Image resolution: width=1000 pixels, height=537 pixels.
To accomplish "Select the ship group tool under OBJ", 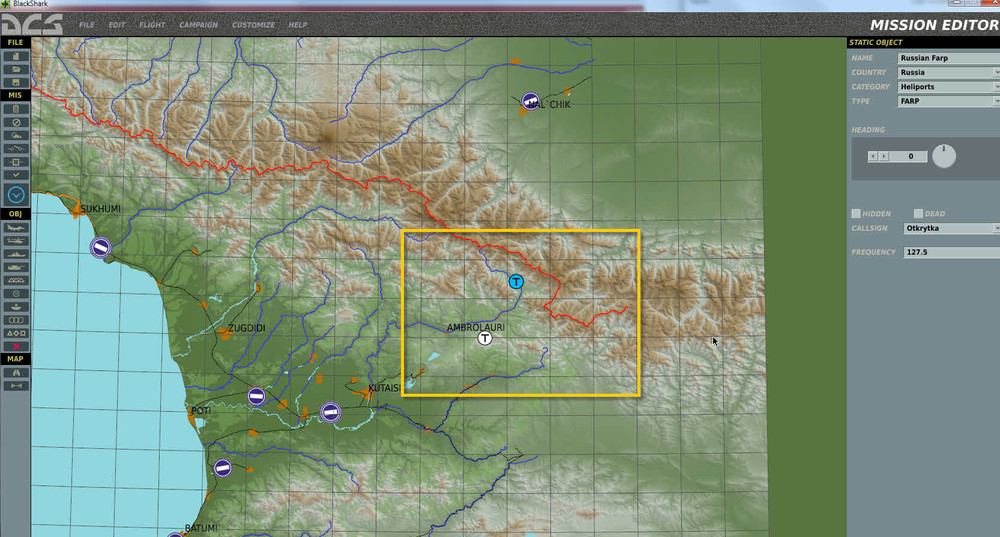I will [16, 254].
